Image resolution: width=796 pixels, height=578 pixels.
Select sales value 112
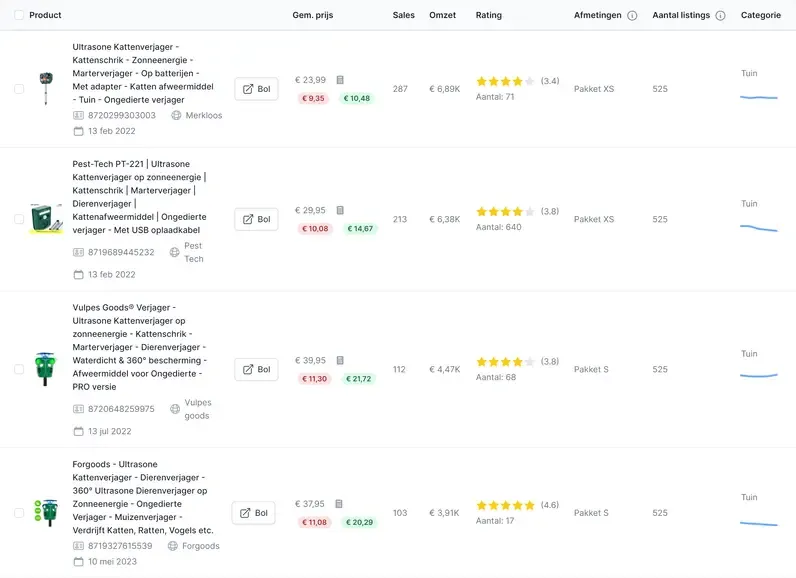click(x=399, y=369)
